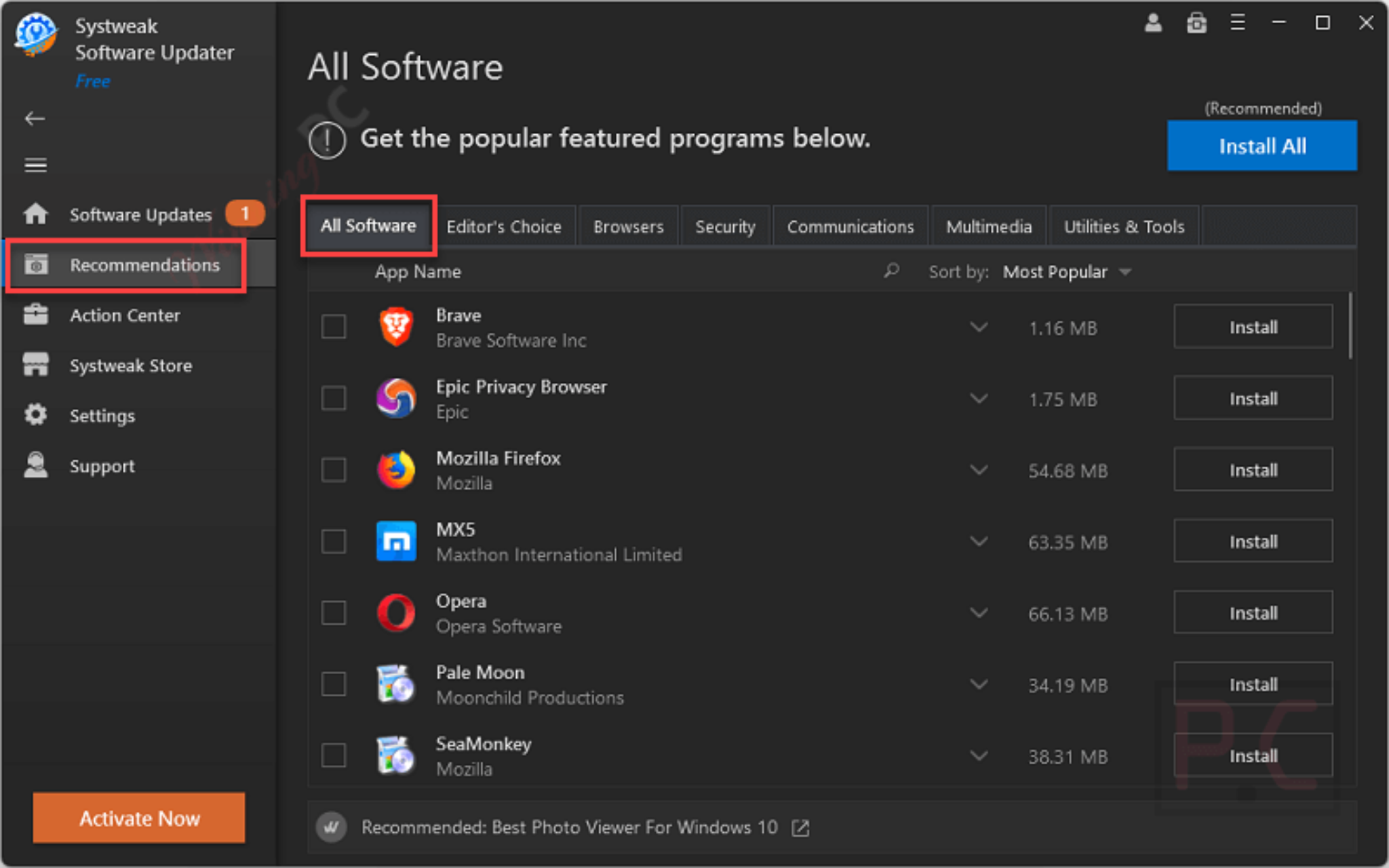Expand the MX5 details chevron
1389x868 pixels.
(x=979, y=542)
